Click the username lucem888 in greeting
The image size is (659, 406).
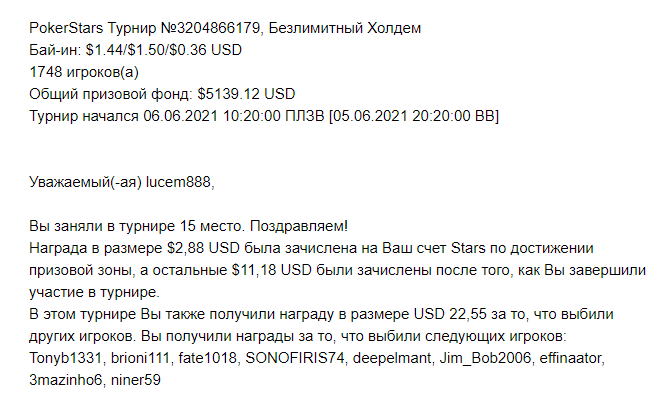tap(178, 182)
